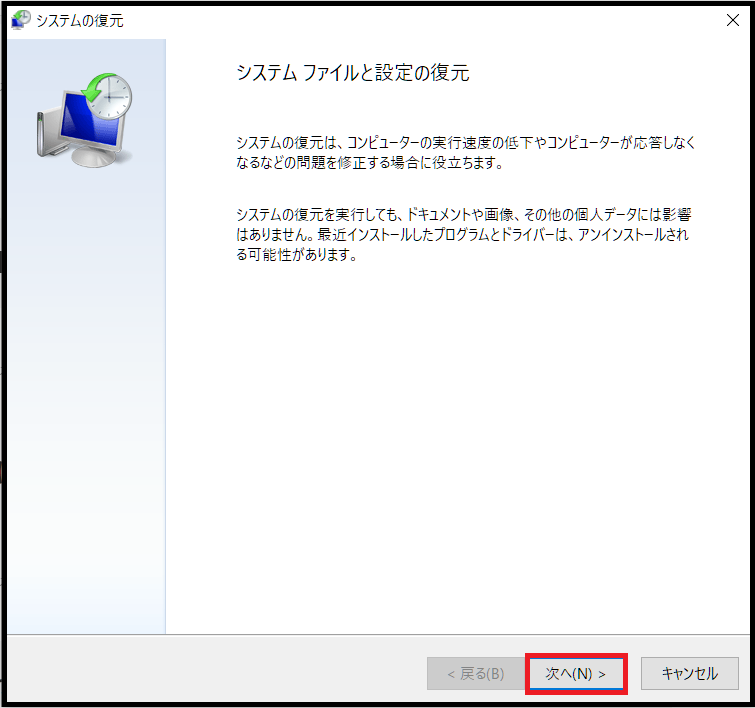
Task: Click the first paragraph starting システムの復元は、コンピューター
Action: [464, 143]
